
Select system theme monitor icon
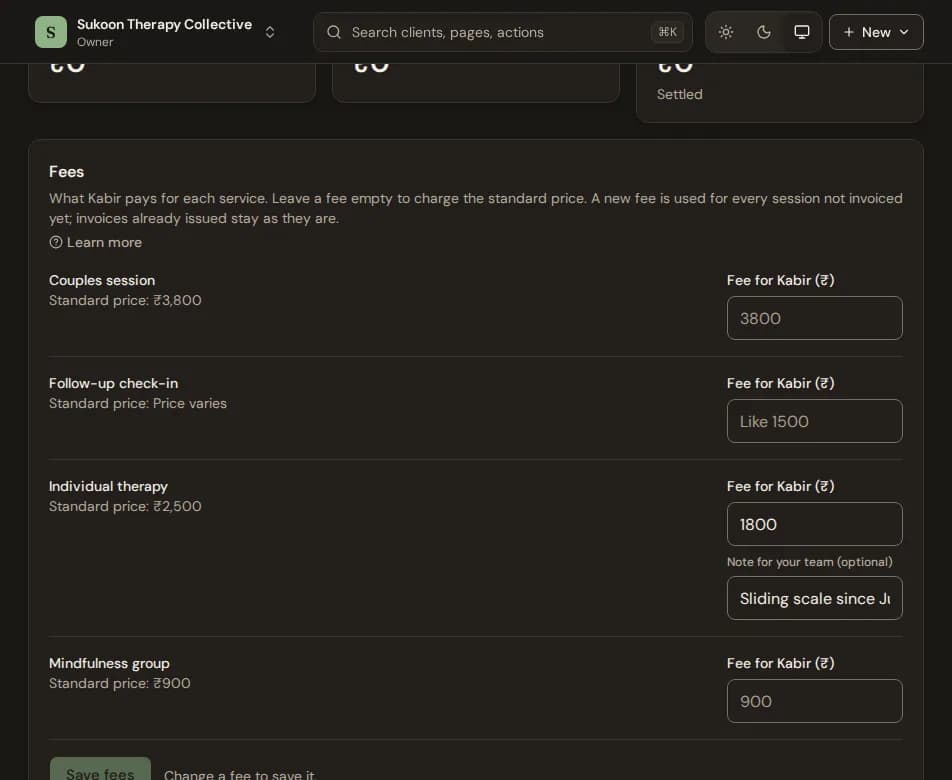(x=801, y=32)
